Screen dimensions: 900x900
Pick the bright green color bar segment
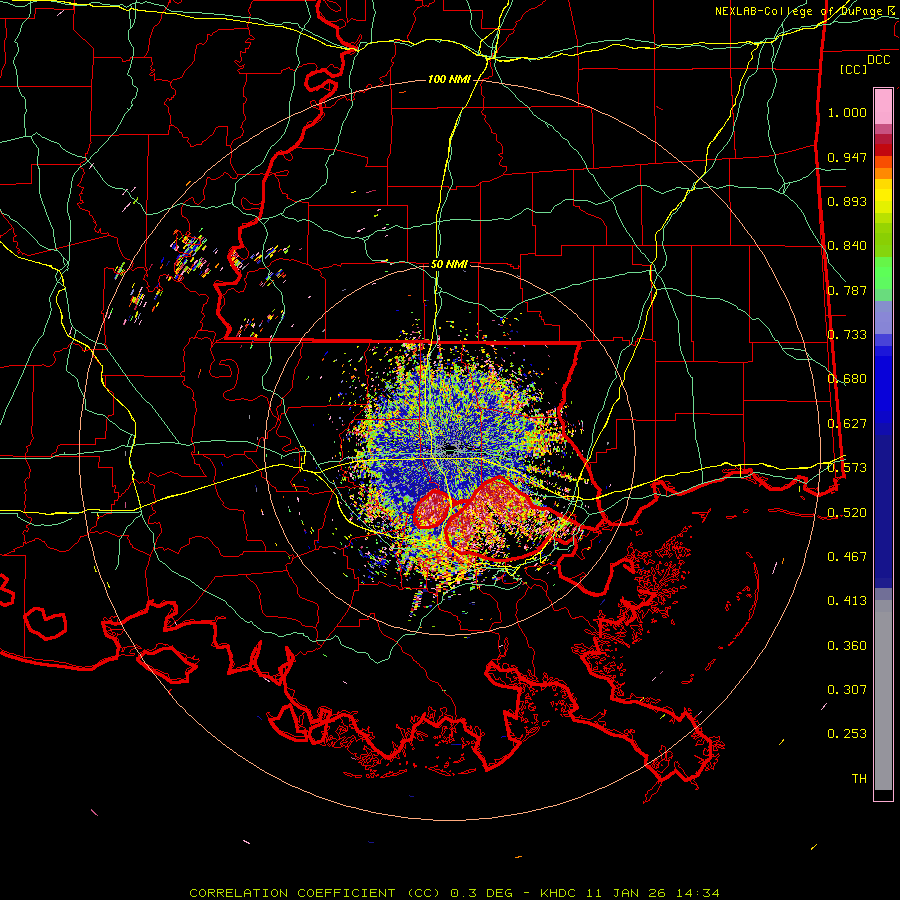pyautogui.click(x=883, y=273)
